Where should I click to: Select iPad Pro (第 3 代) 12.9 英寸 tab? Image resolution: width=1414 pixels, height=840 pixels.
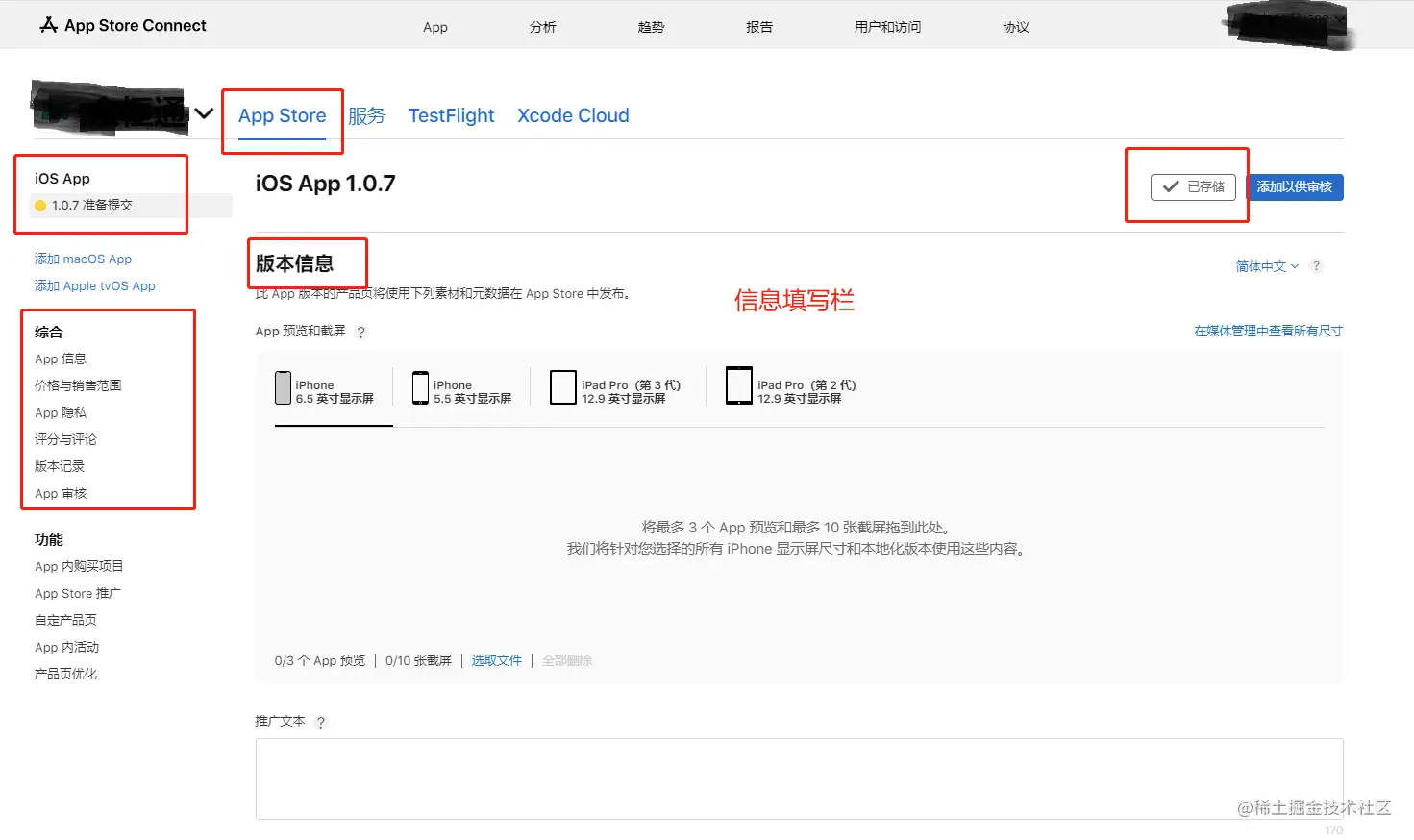pyautogui.click(x=616, y=388)
